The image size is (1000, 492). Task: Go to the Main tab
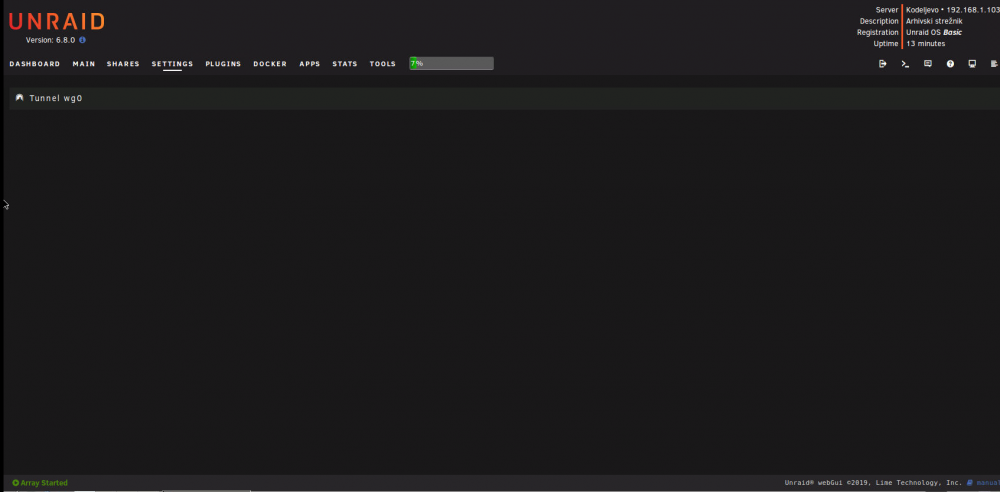(x=84, y=64)
